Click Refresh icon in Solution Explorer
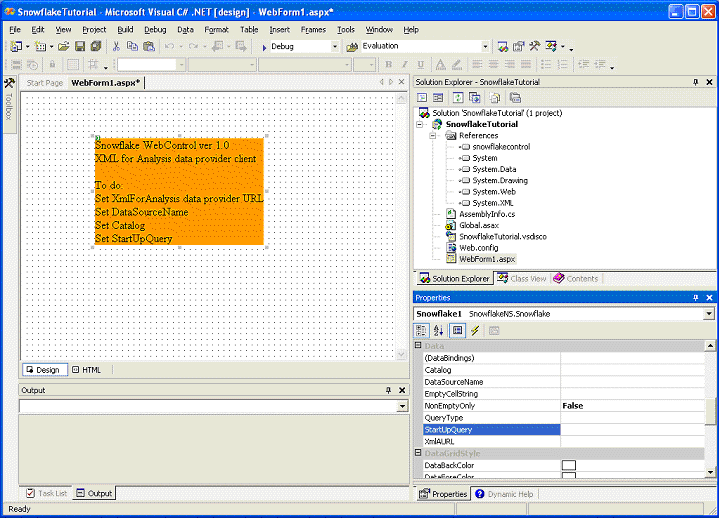This screenshot has height=518, width=719. [x=458, y=98]
